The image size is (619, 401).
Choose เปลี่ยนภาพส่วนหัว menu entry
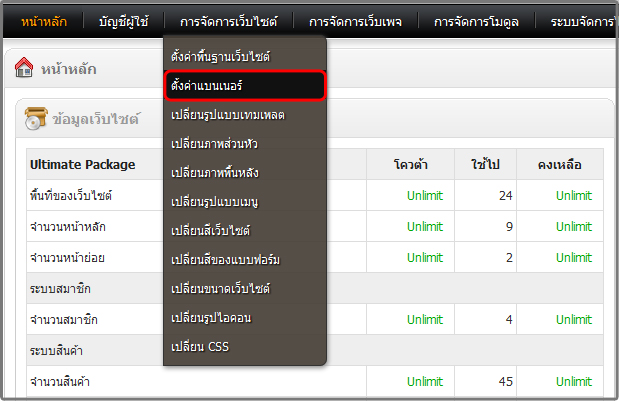coord(245,143)
